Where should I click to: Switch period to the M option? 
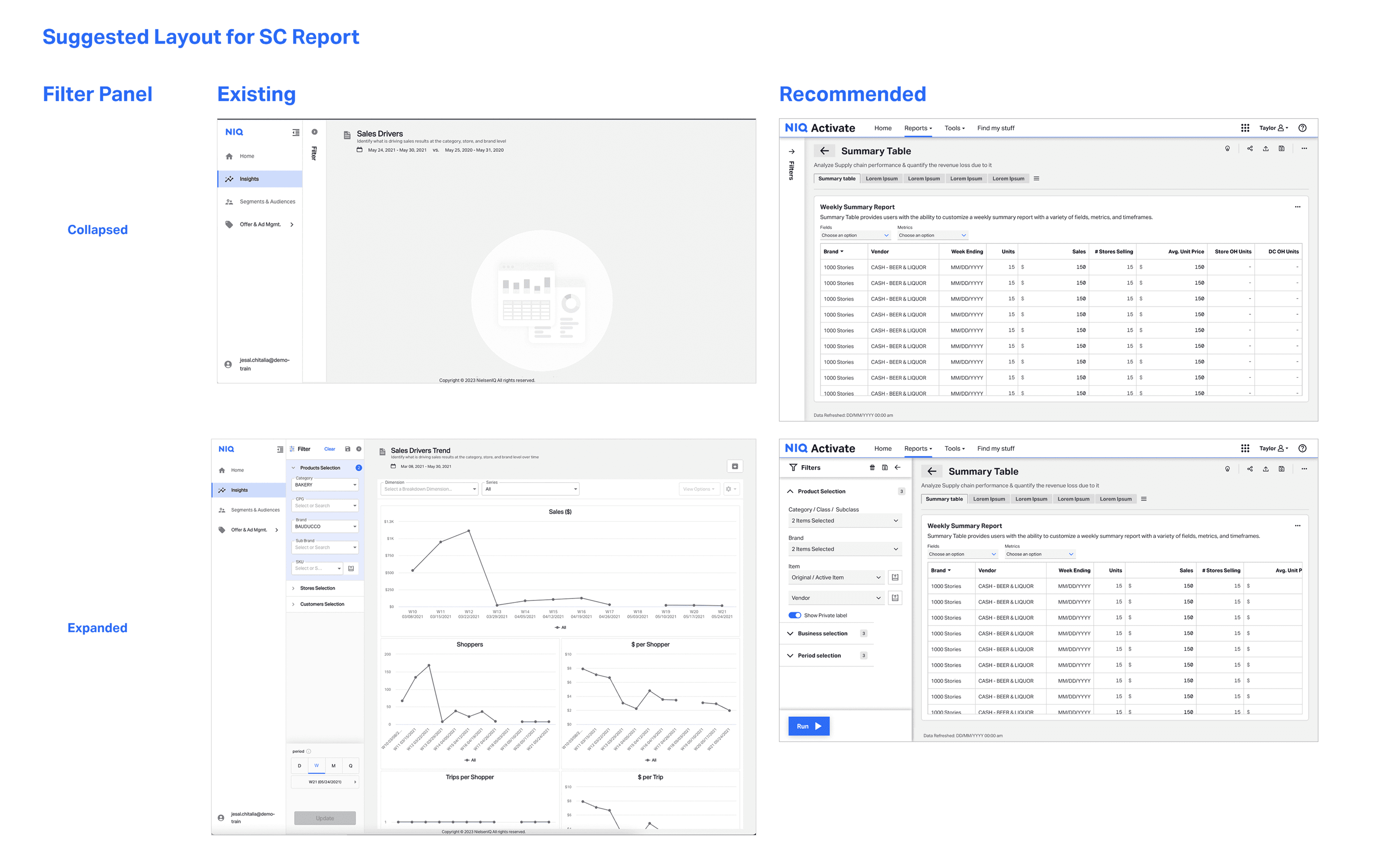(x=334, y=766)
